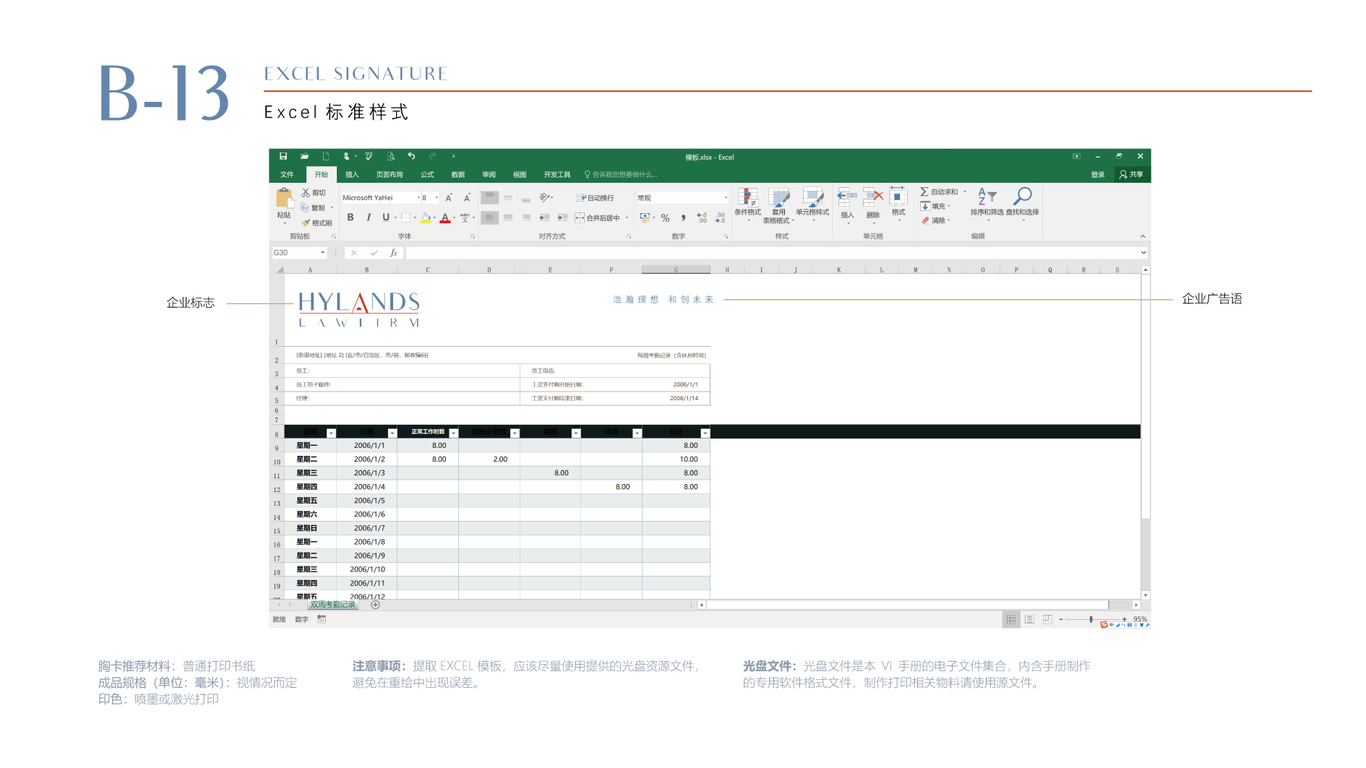
Task: Toggle center horizontal alignment
Action: [508, 217]
